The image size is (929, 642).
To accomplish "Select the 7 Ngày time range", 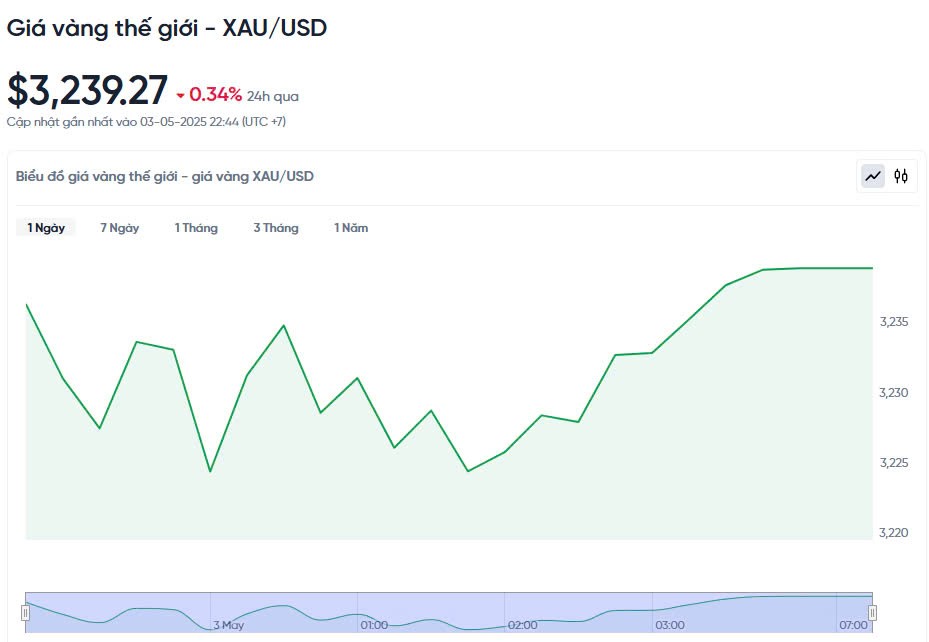I will [x=119, y=228].
